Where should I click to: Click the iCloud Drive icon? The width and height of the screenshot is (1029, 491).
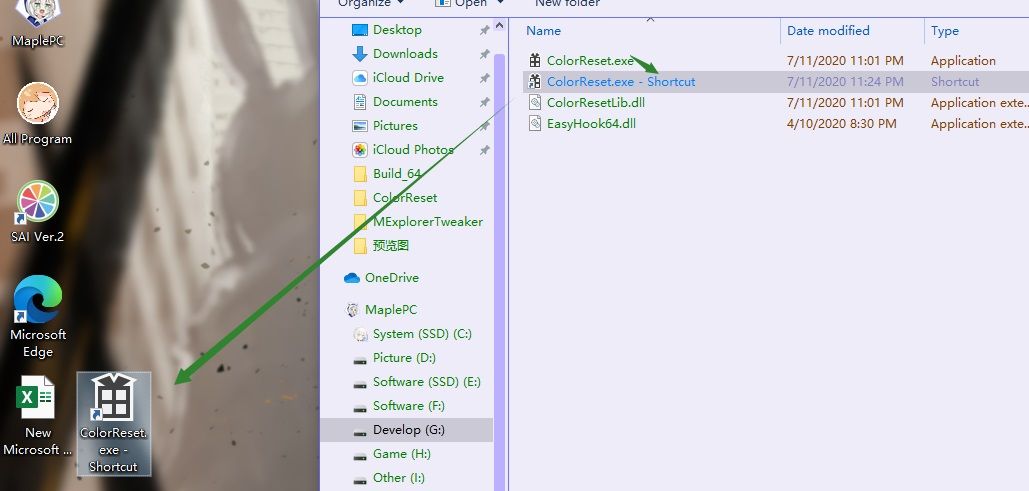(360, 78)
